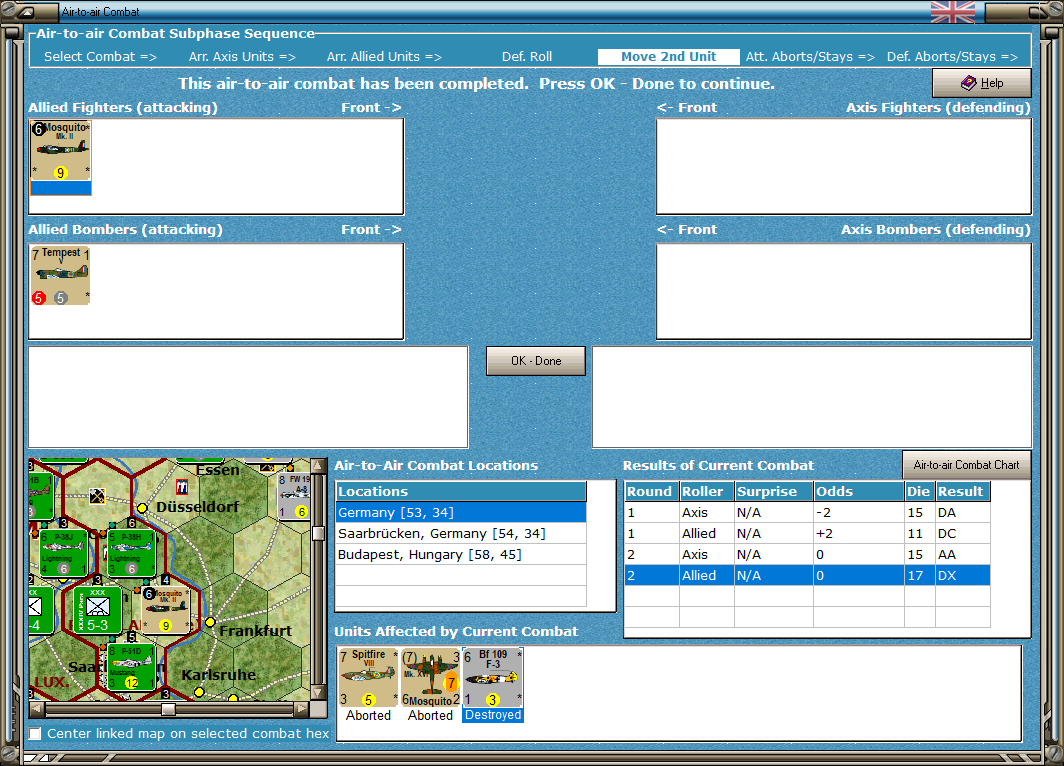The image size is (1064, 766).
Task: Click the P-38J Lightning counter on the map
Action: (x=63, y=553)
